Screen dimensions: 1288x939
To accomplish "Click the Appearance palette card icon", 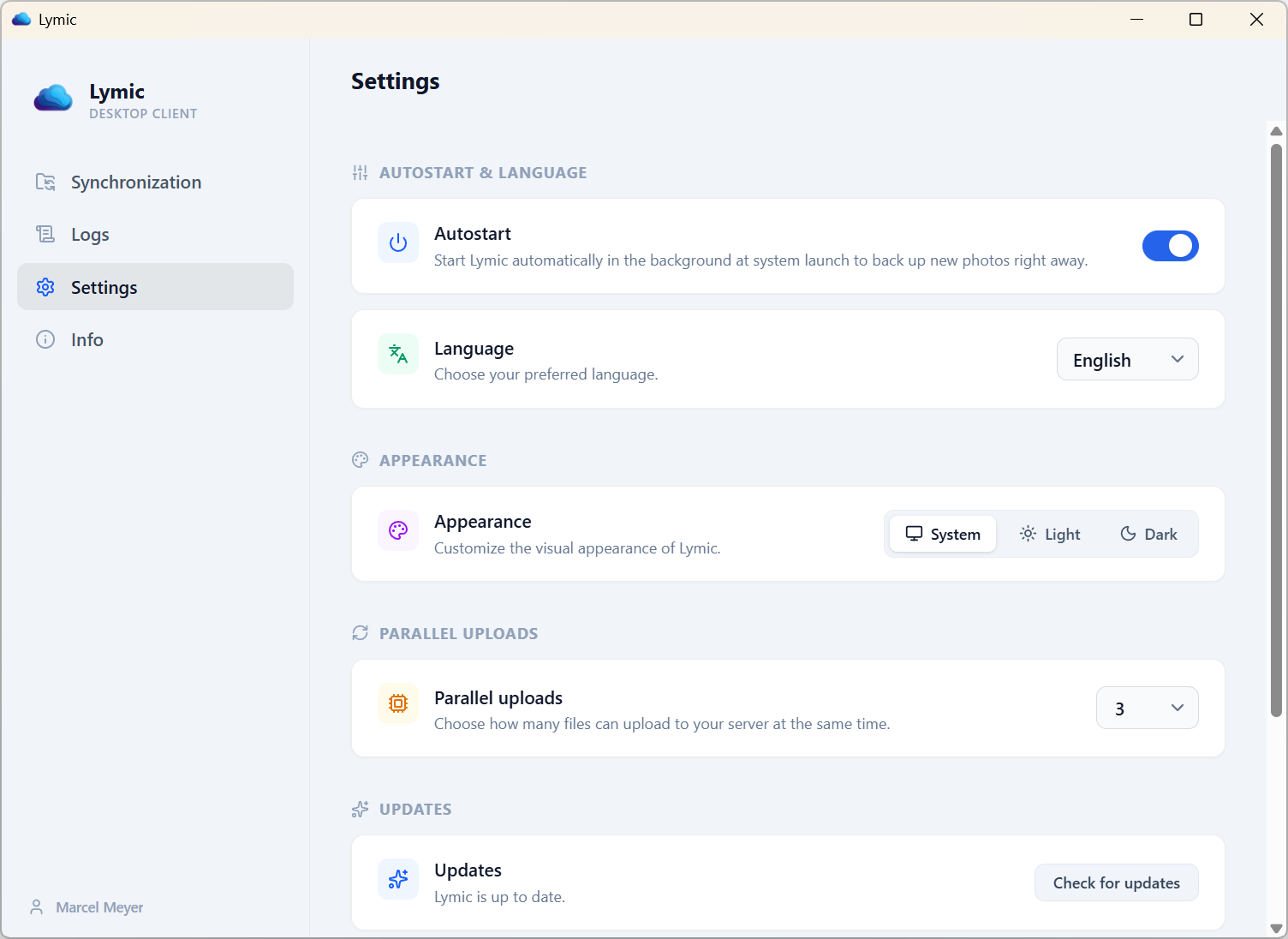I will pyautogui.click(x=398, y=530).
